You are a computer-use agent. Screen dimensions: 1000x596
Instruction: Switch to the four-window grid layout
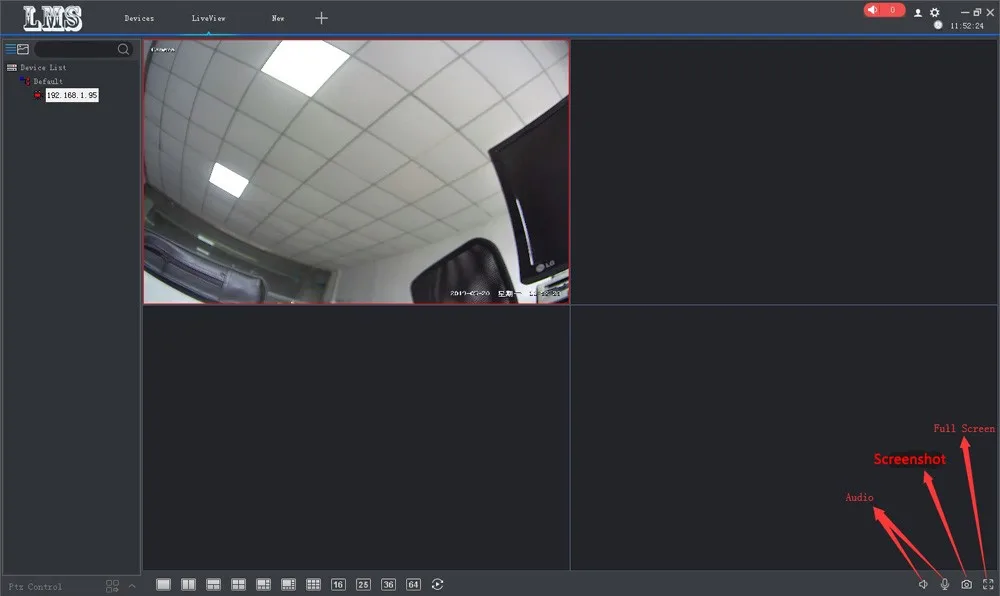pos(239,585)
